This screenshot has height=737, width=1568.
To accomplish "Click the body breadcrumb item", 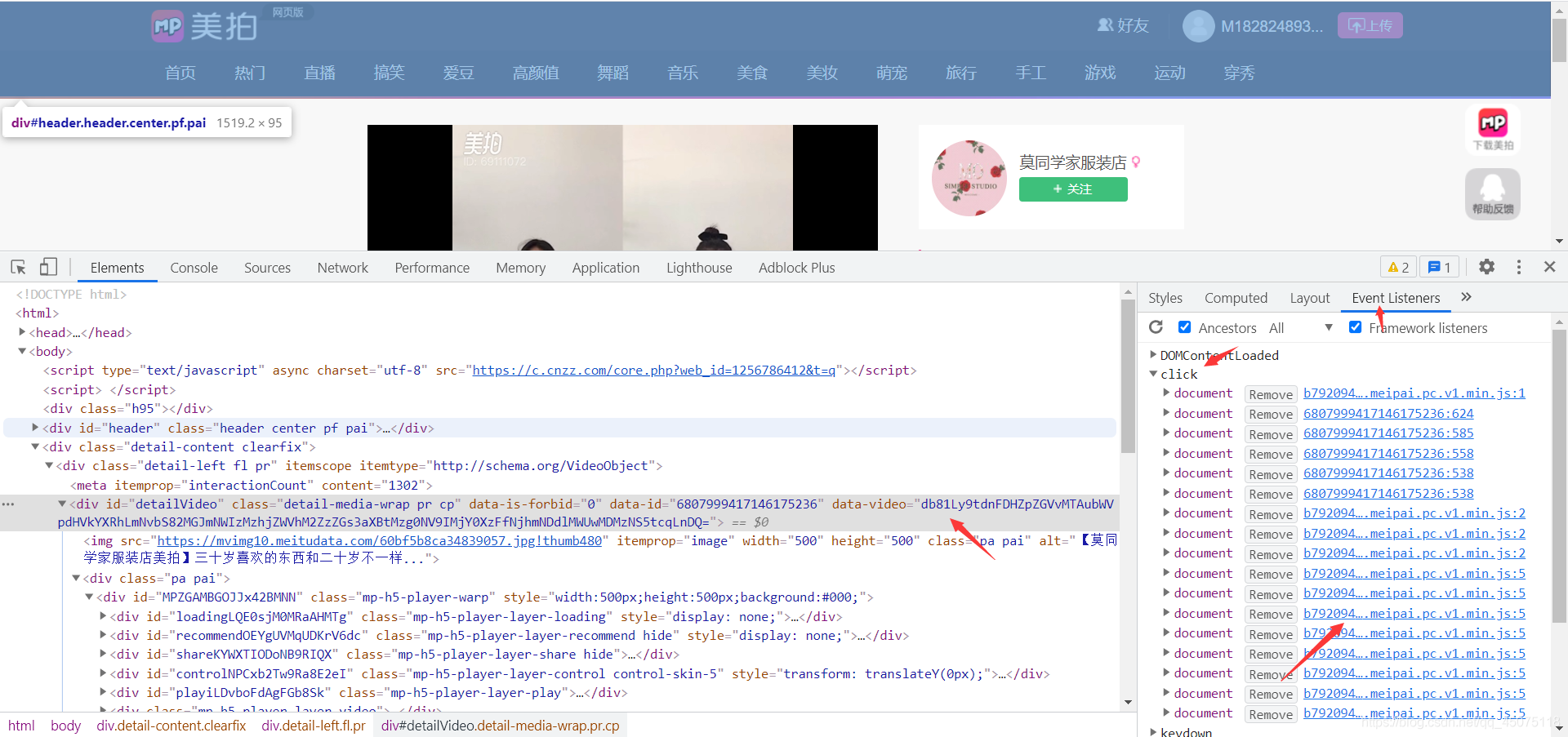I will tap(65, 726).
